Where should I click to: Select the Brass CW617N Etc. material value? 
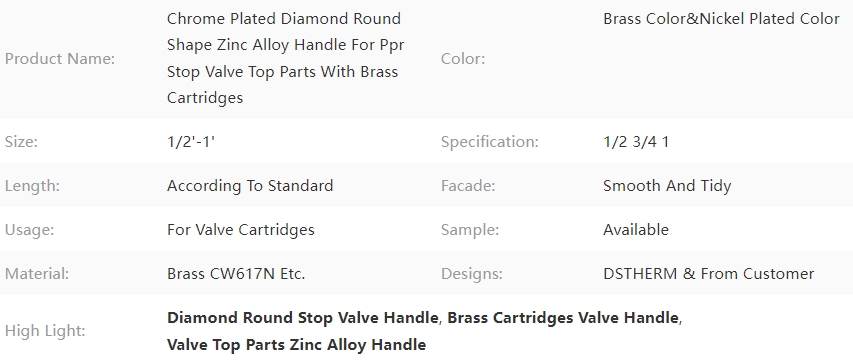(x=236, y=274)
